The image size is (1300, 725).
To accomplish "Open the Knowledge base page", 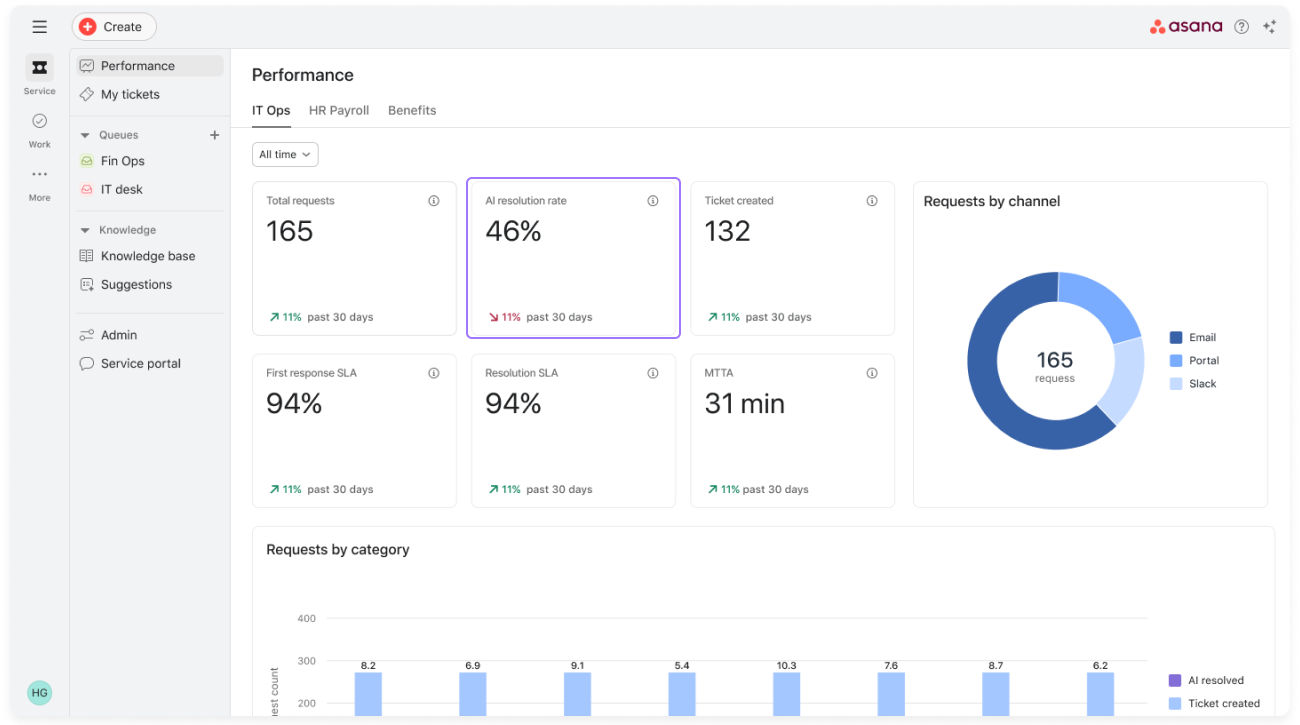I will pyautogui.click(x=149, y=256).
